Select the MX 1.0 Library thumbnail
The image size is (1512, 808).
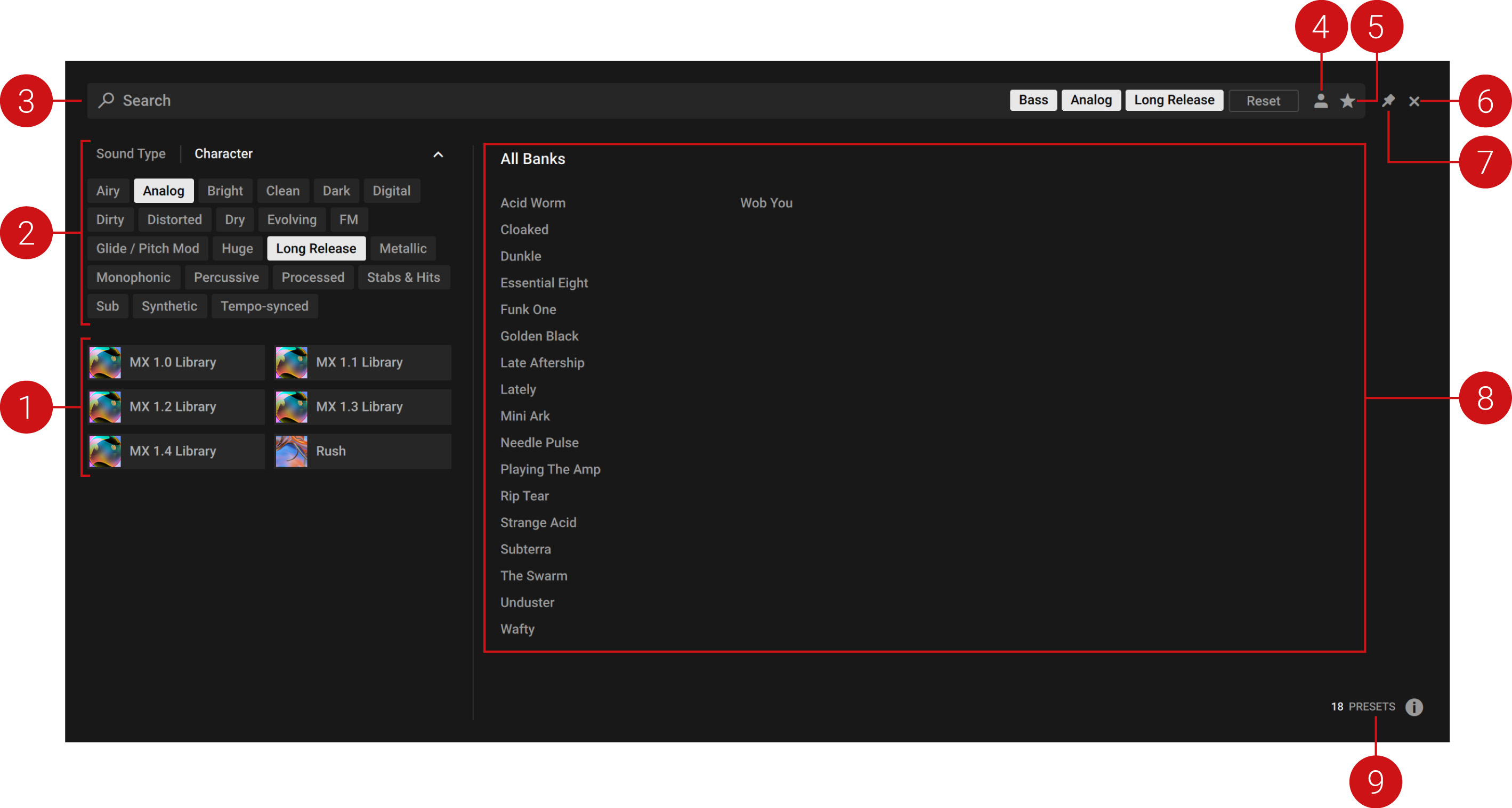pyautogui.click(x=105, y=362)
